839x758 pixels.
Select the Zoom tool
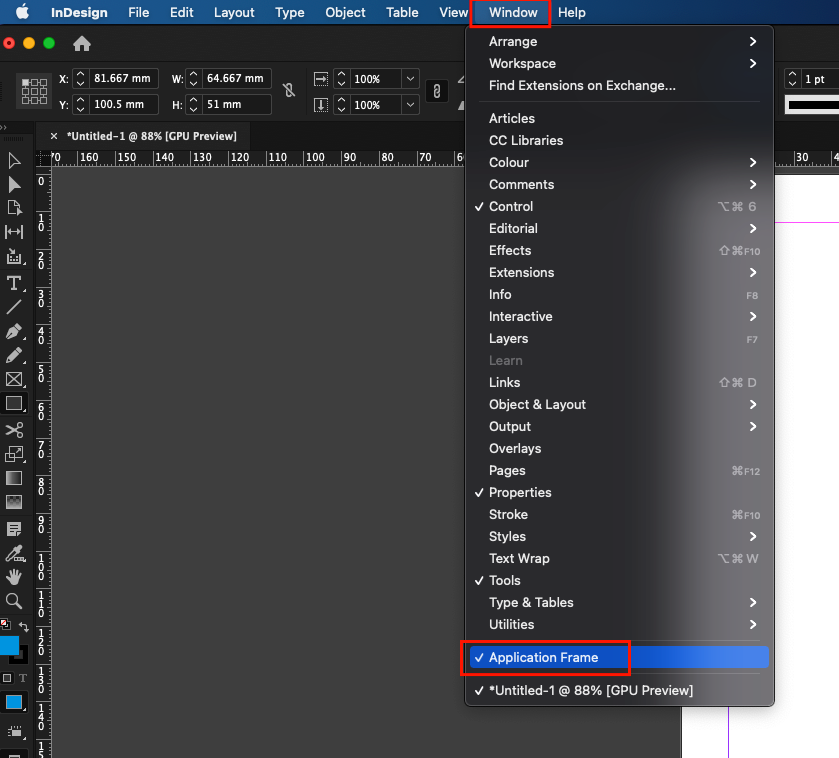pyautogui.click(x=14, y=600)
